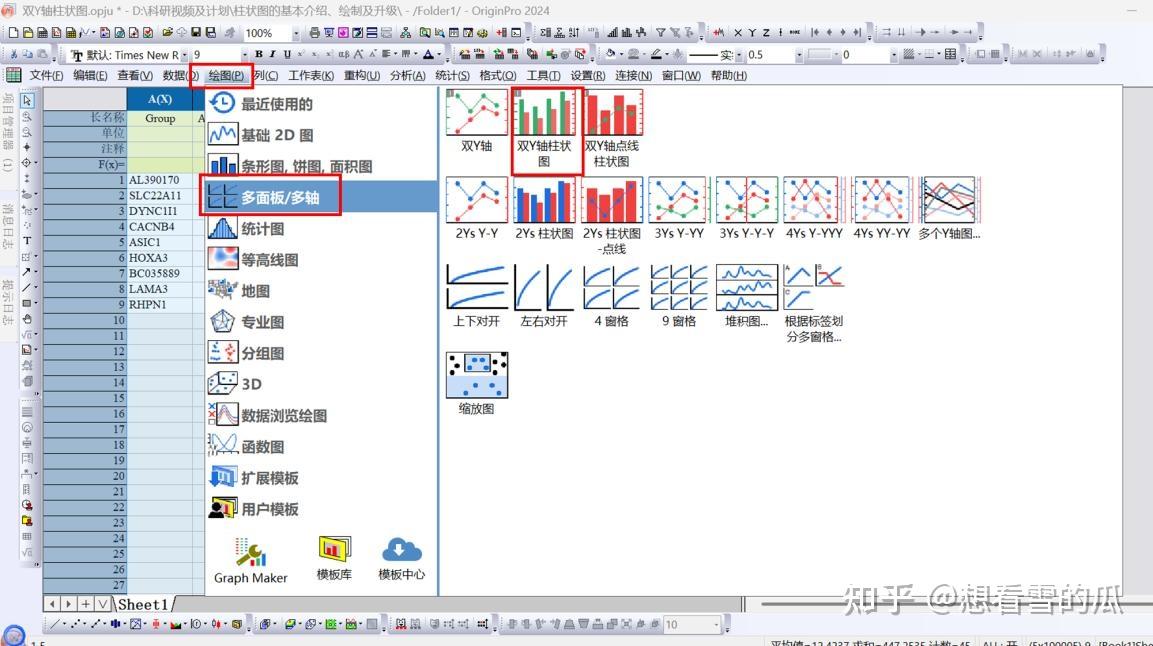
Task: Select the 双Y轴柱状图 template thumbnail
Action: point(544,112)
